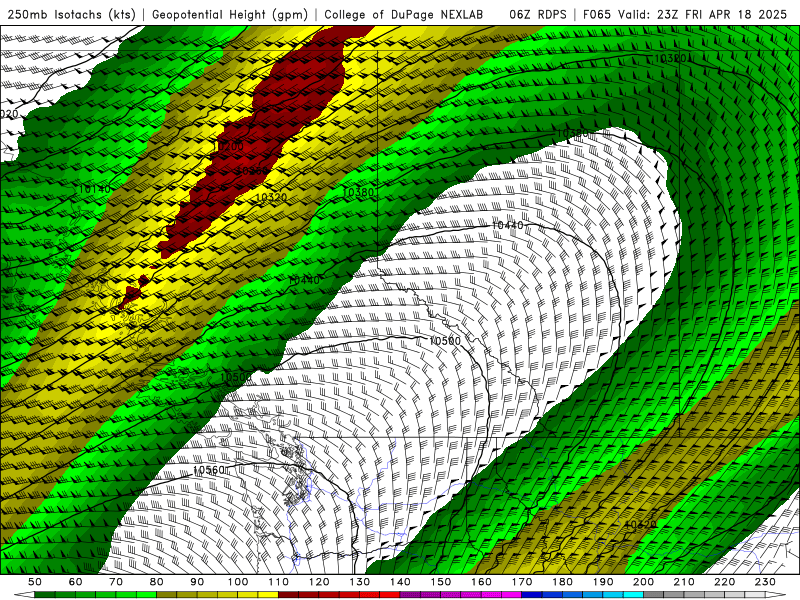Click the 10140 height contour label

[x=95, y=189]
